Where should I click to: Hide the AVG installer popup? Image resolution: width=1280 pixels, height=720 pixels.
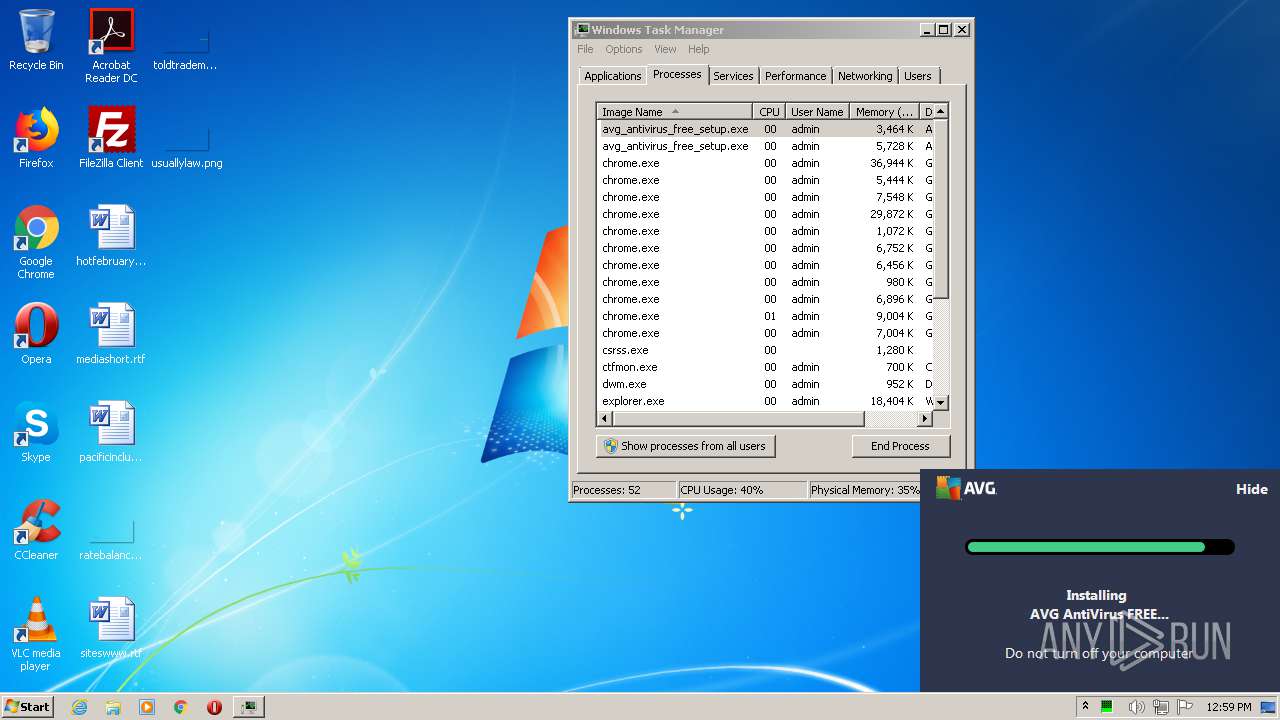(1251, 489)
